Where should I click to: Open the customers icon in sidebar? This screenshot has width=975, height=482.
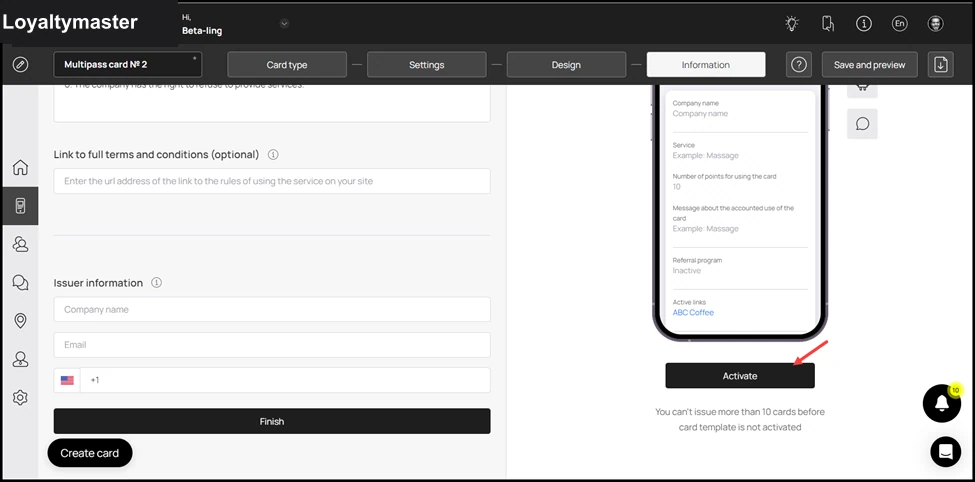coord(21,244)
